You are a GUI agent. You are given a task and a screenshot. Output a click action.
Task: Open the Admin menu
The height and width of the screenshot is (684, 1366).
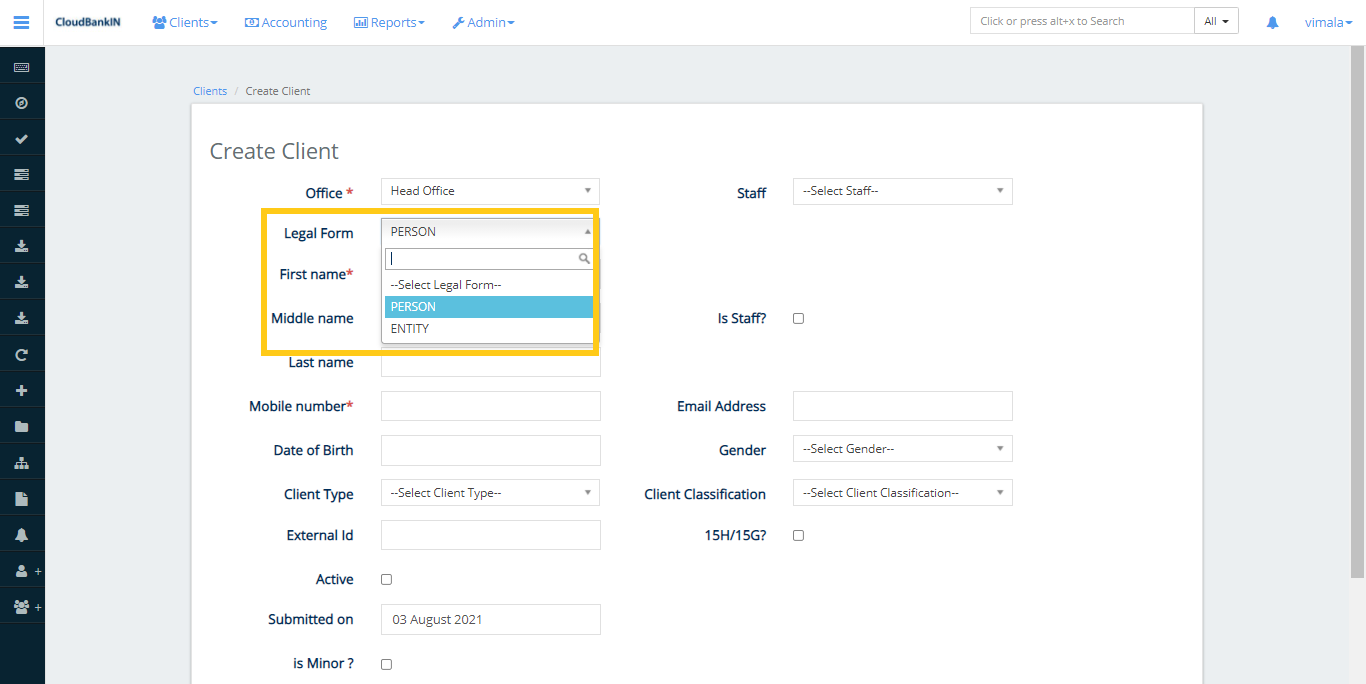pyautogui.click(x=483, y=21)
